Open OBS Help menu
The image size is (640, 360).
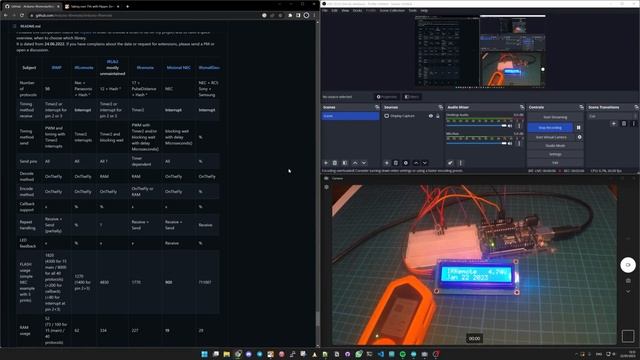coord(424,10)
